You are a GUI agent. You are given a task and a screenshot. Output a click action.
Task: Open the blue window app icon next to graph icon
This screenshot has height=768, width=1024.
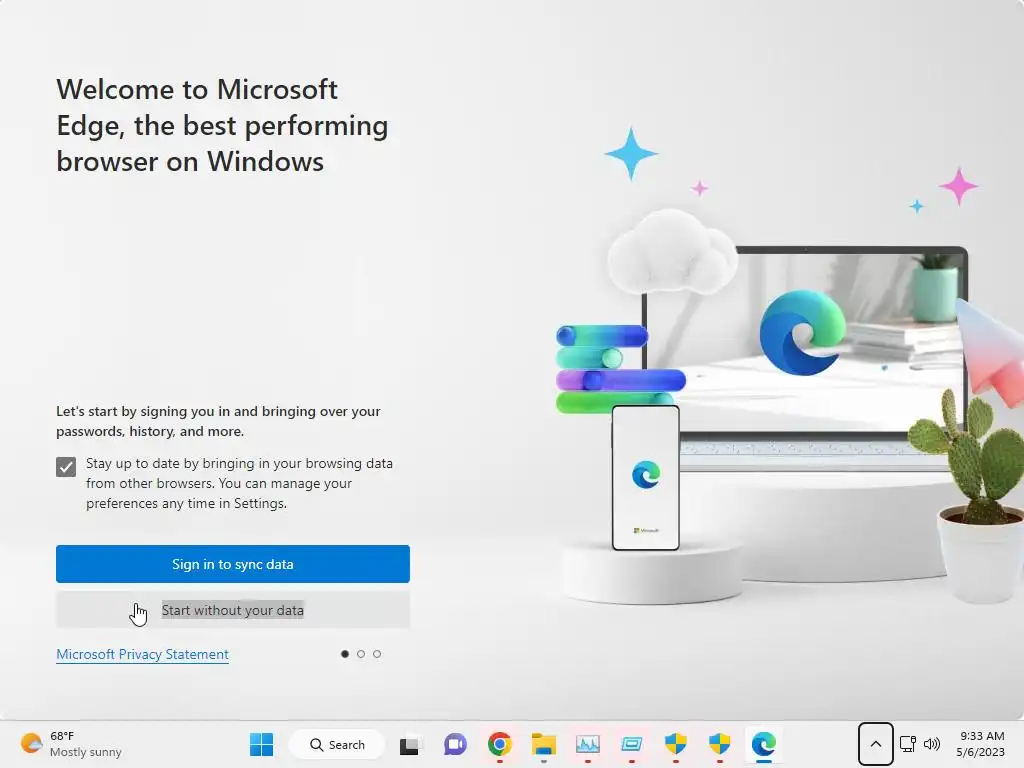pyautogui.click(x=632, y=744)
